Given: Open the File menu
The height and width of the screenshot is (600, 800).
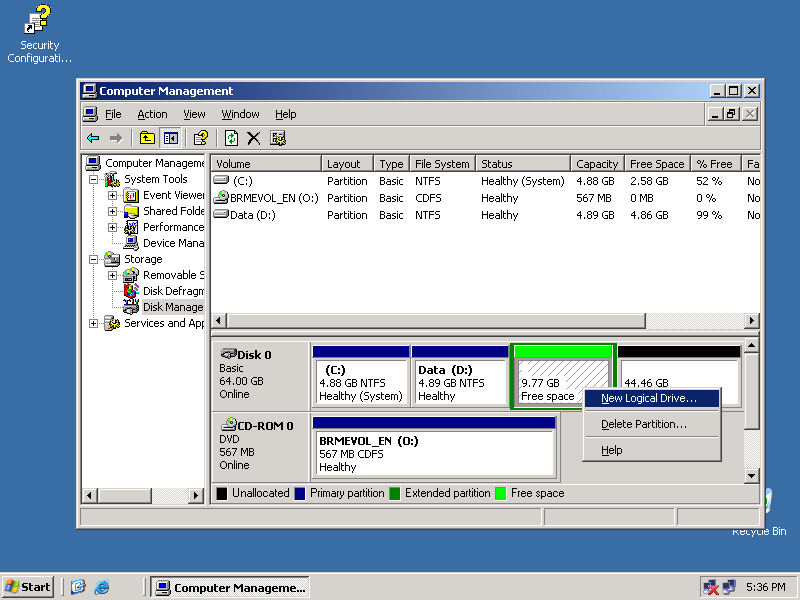Looking at the screenshot, I should tap(113, 114).
